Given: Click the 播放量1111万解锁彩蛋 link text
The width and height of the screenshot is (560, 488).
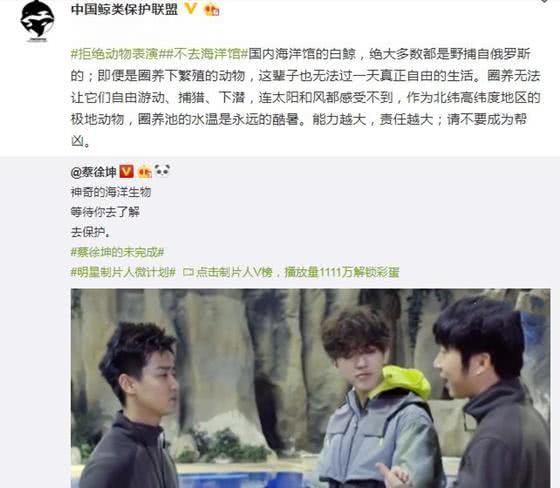Looking at the screenshot, I should (x=342, y=272).
